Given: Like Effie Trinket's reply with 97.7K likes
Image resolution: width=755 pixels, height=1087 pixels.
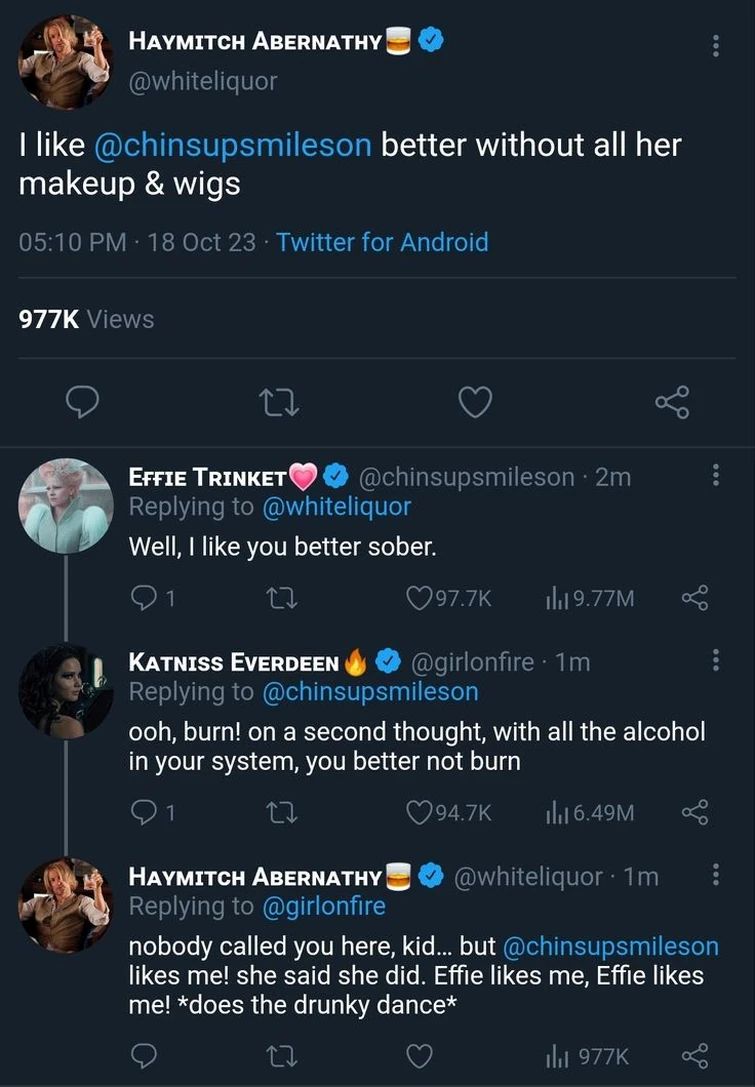Looking at the screenshot, I should [419, 598].
